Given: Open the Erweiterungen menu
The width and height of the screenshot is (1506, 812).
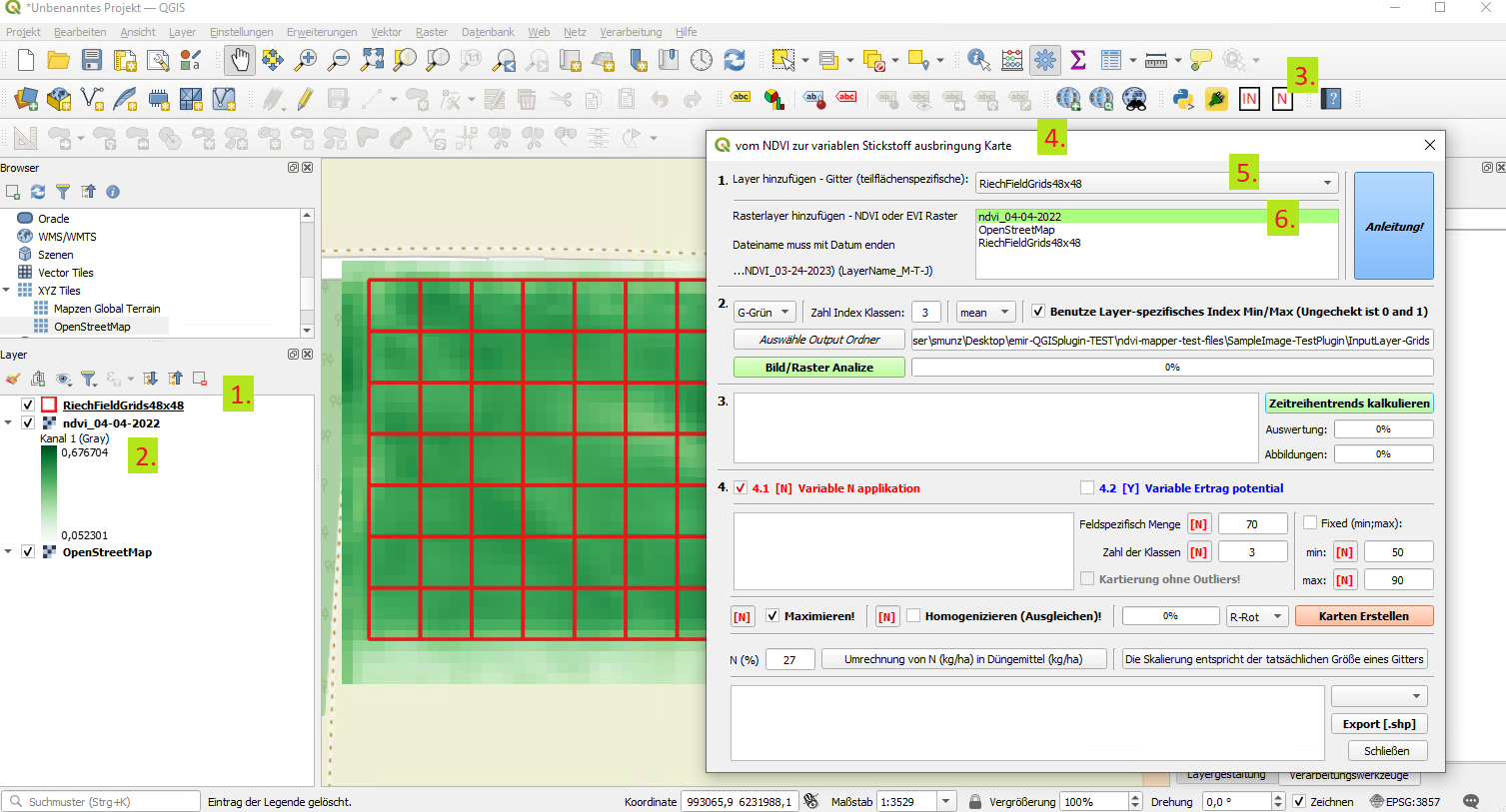Looking at the screenshot, I should pos(322,32).
